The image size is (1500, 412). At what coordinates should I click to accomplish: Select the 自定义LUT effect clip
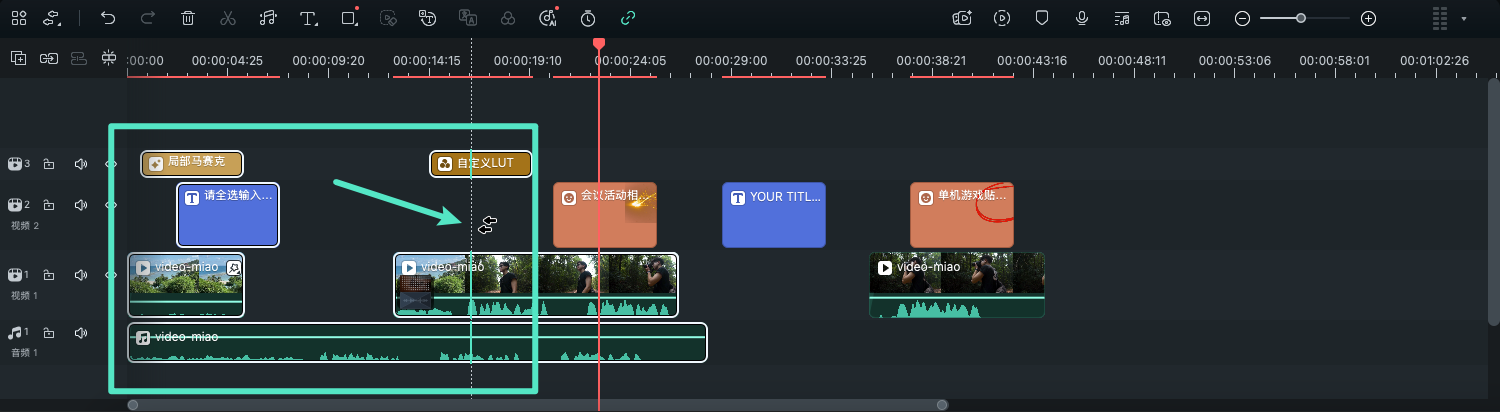[481, 164]
